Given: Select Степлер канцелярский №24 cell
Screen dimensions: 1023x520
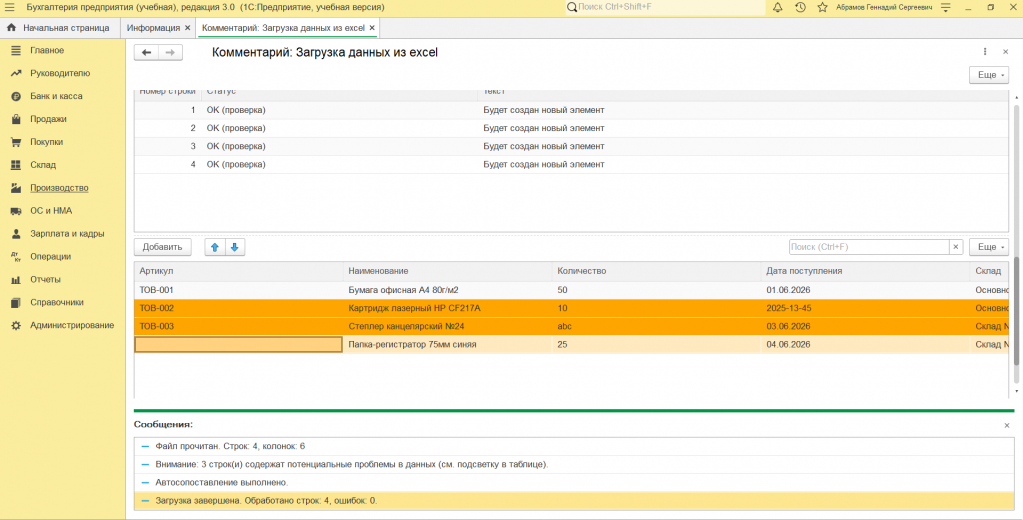Looking at the screenshot, I should pos(448,326).
